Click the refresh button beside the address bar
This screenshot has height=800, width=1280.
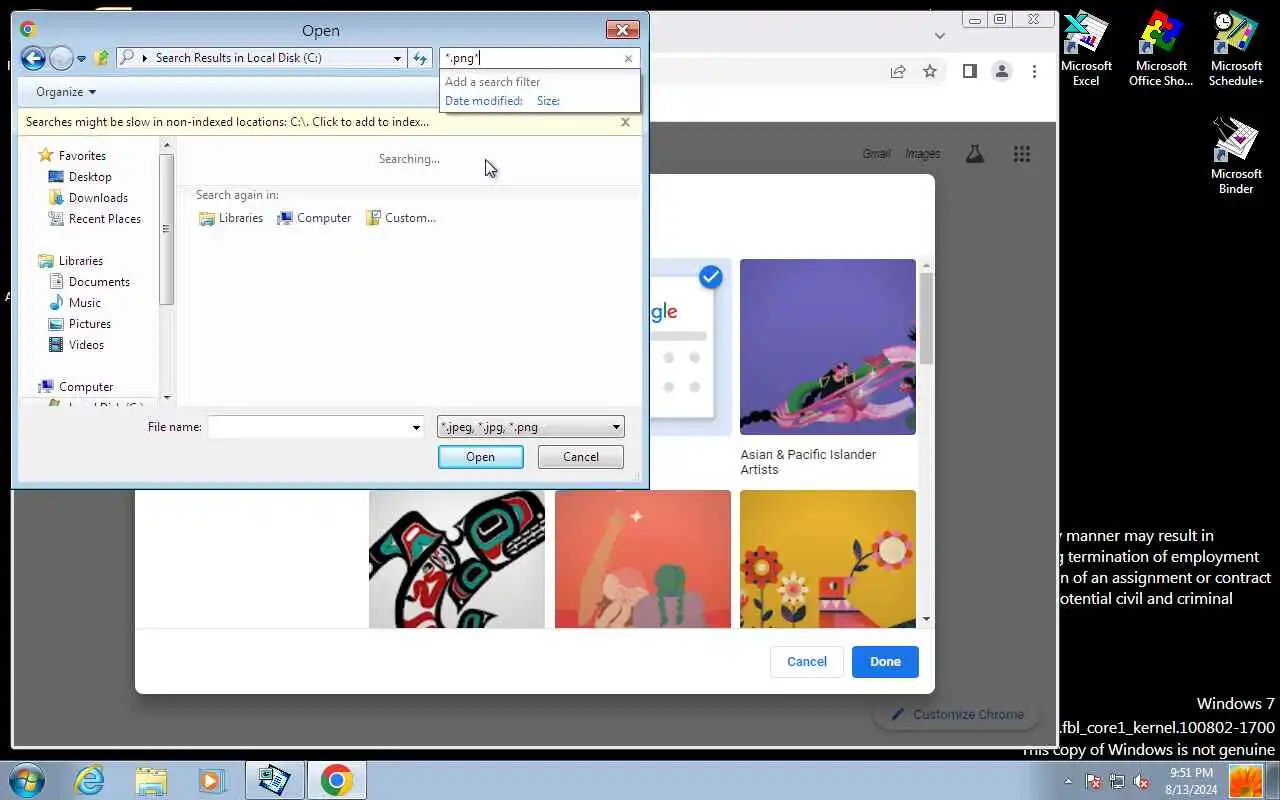click(420, 58)
